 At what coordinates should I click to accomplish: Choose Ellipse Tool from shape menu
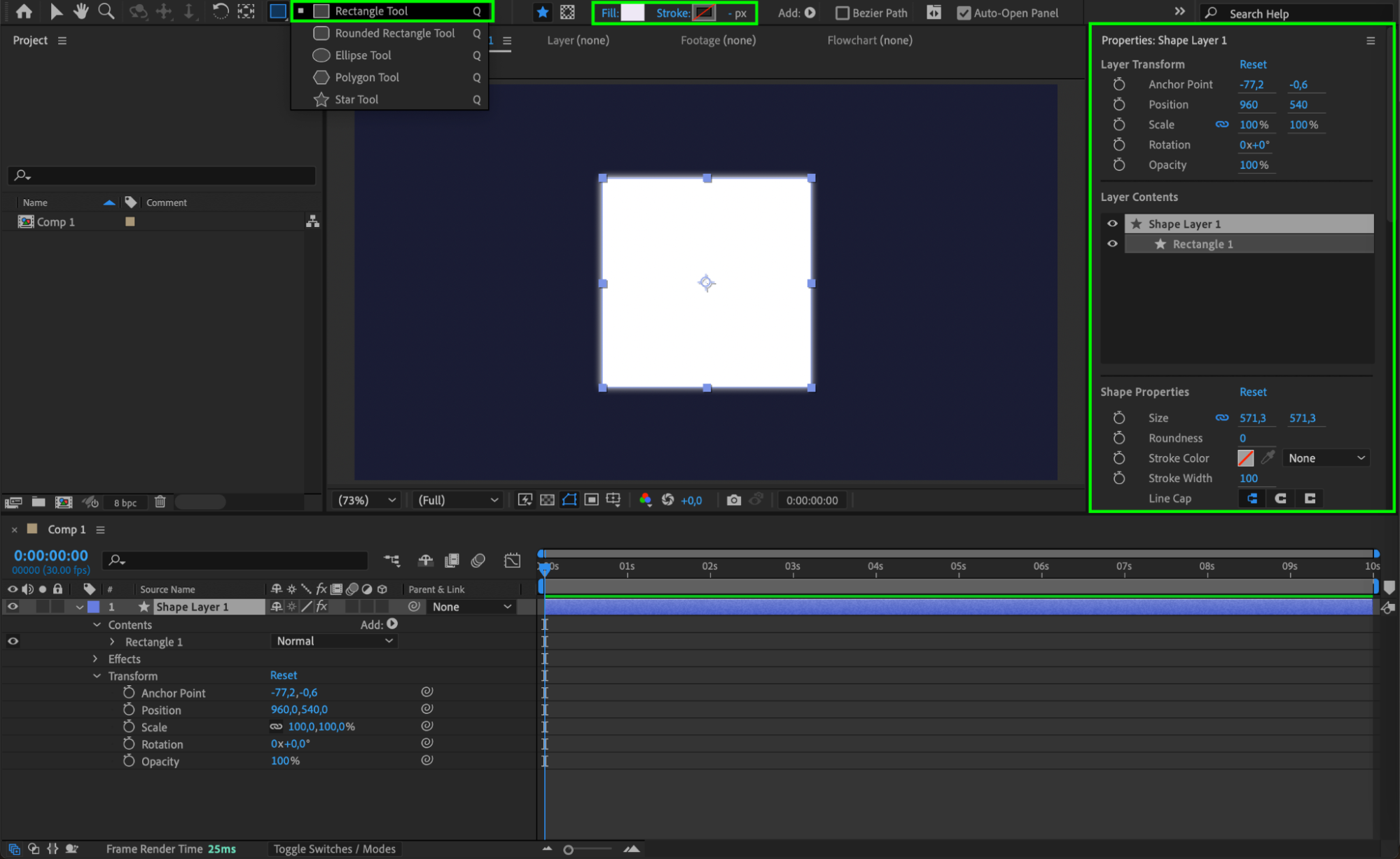[363, 55]
